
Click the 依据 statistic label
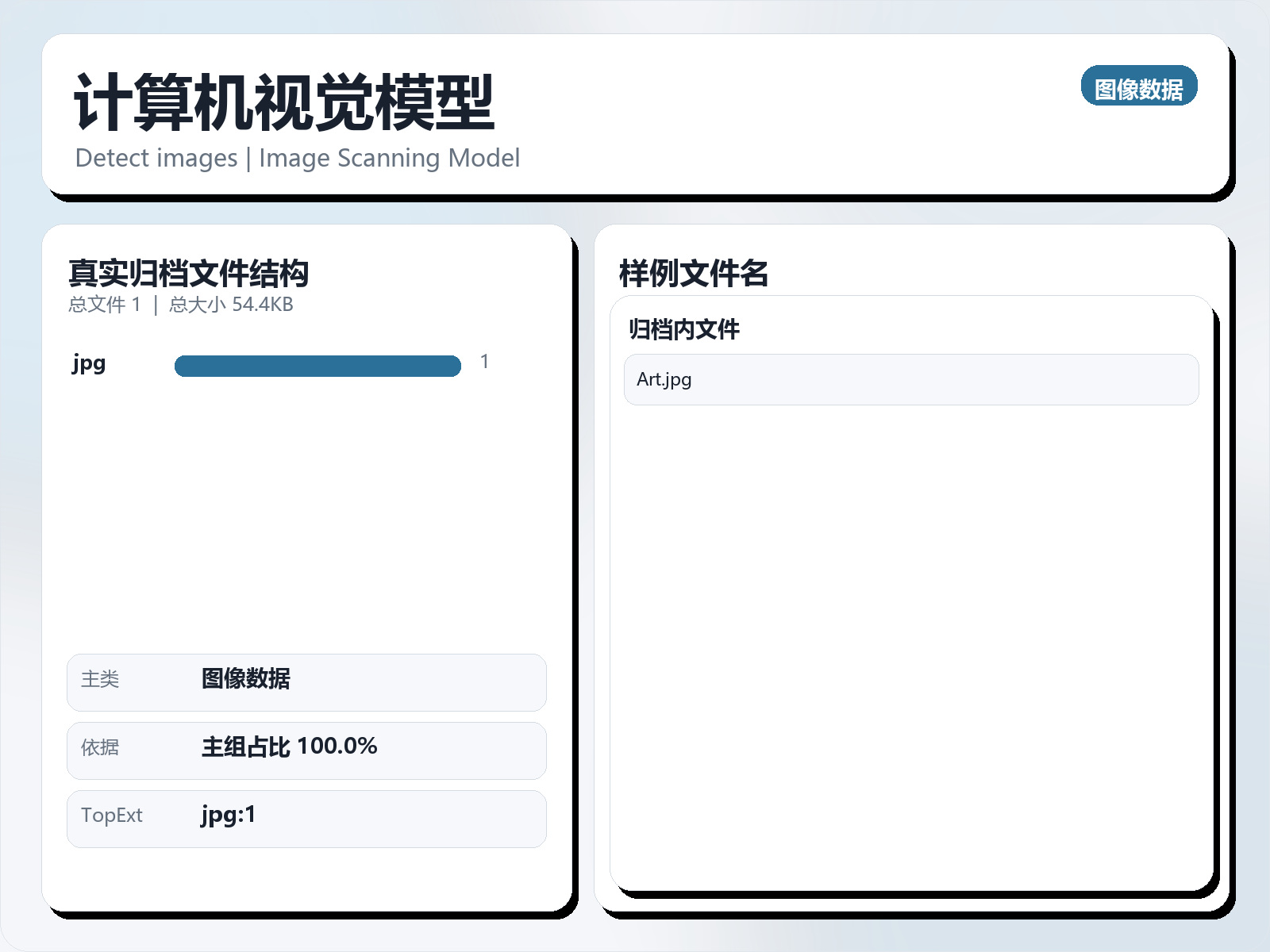tap(98, 747)
